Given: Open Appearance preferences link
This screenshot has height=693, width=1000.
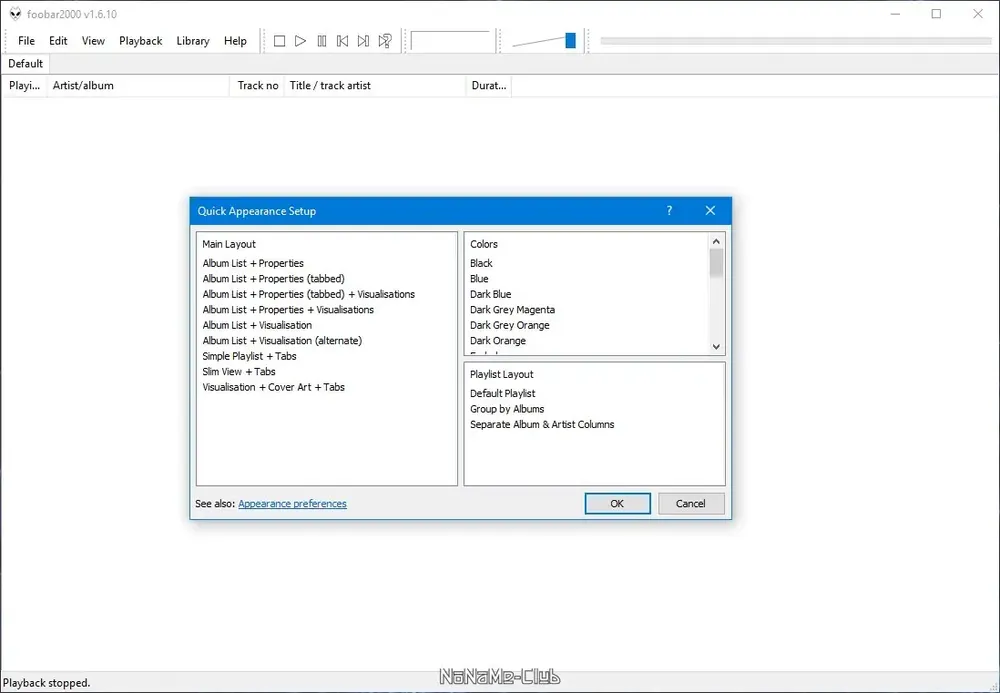Looking at the screenshot, I should click(x=292, y=504).
